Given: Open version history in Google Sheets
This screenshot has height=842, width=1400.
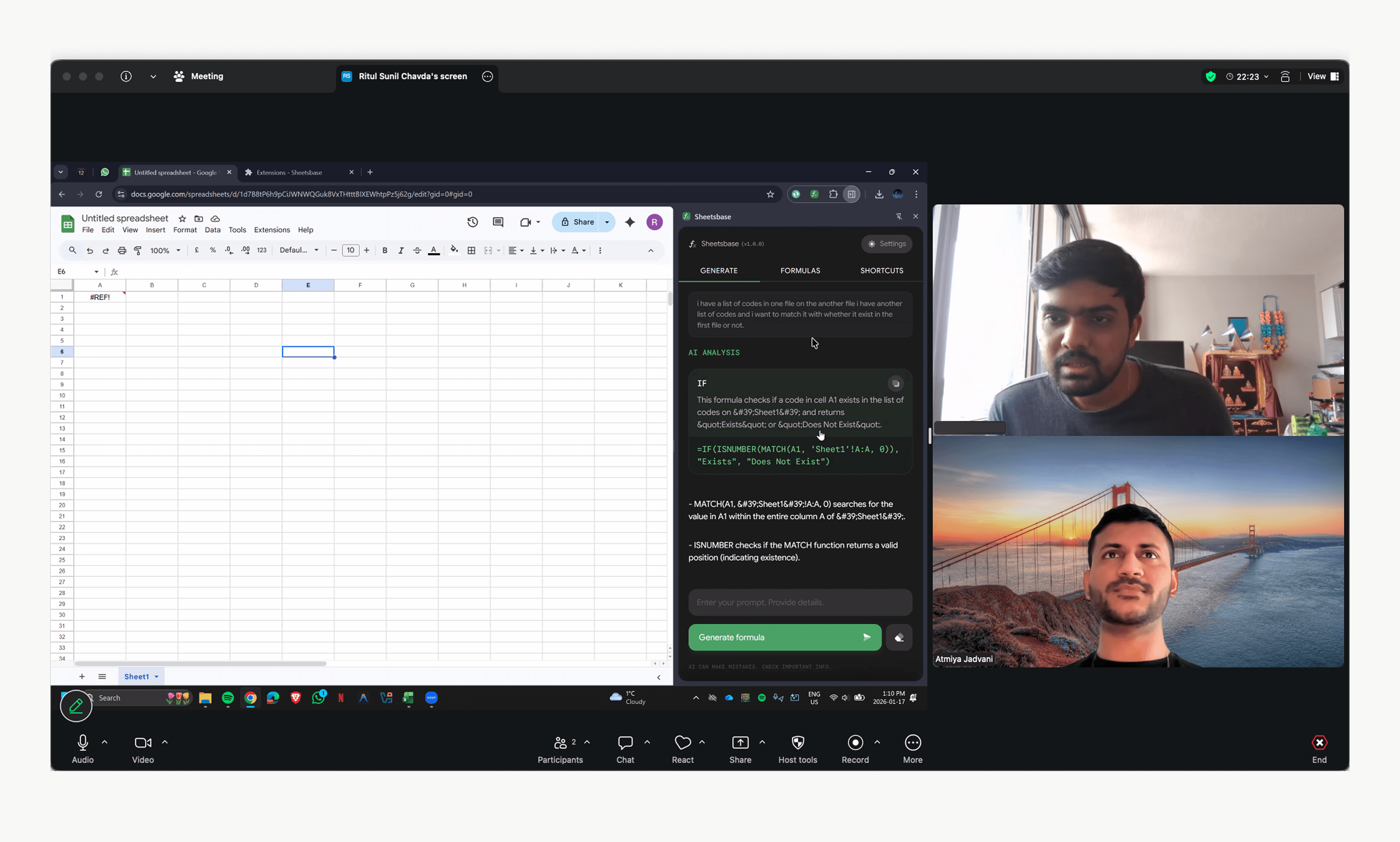Looking at the screenshot, I should [473, 222].
